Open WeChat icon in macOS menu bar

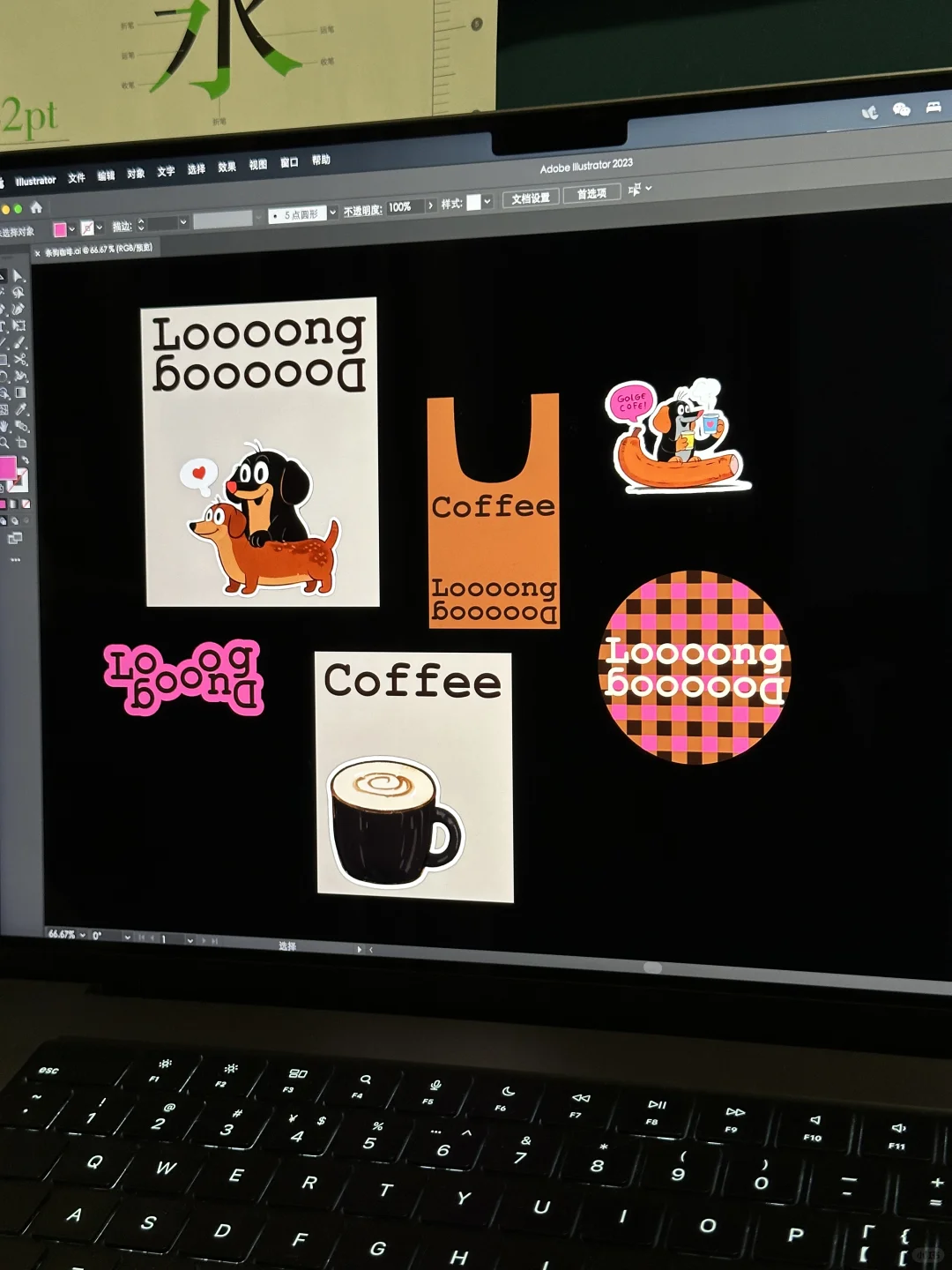901,109
